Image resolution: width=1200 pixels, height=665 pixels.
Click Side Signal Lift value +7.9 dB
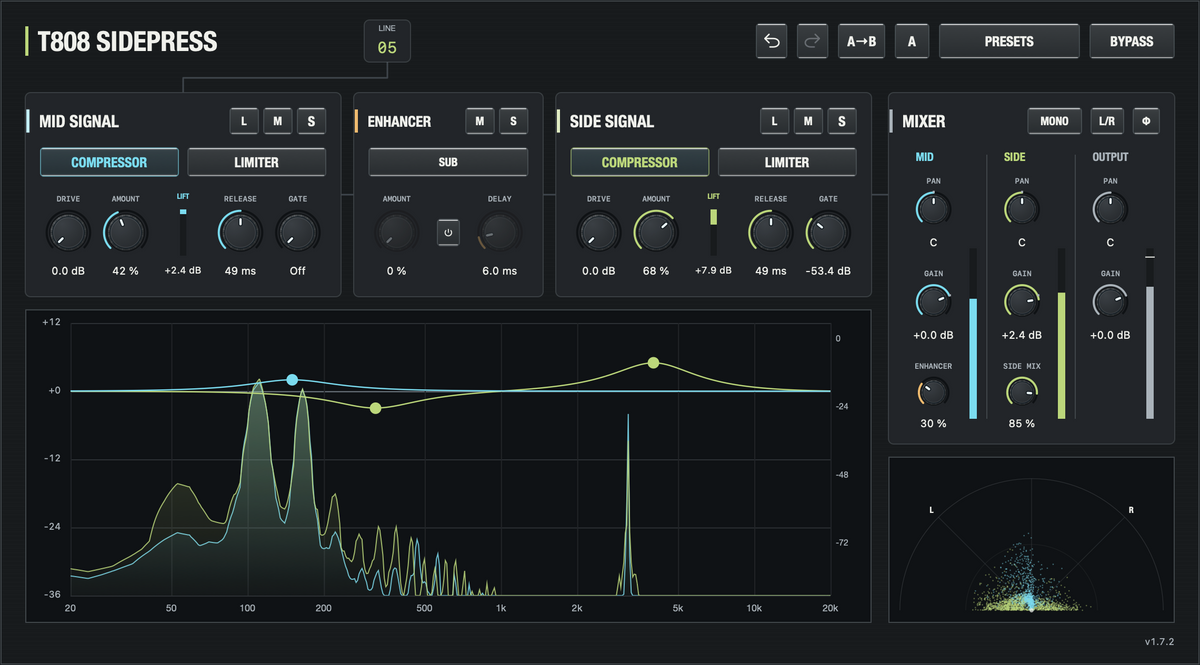pyautogui.click(x=713, y=271)
